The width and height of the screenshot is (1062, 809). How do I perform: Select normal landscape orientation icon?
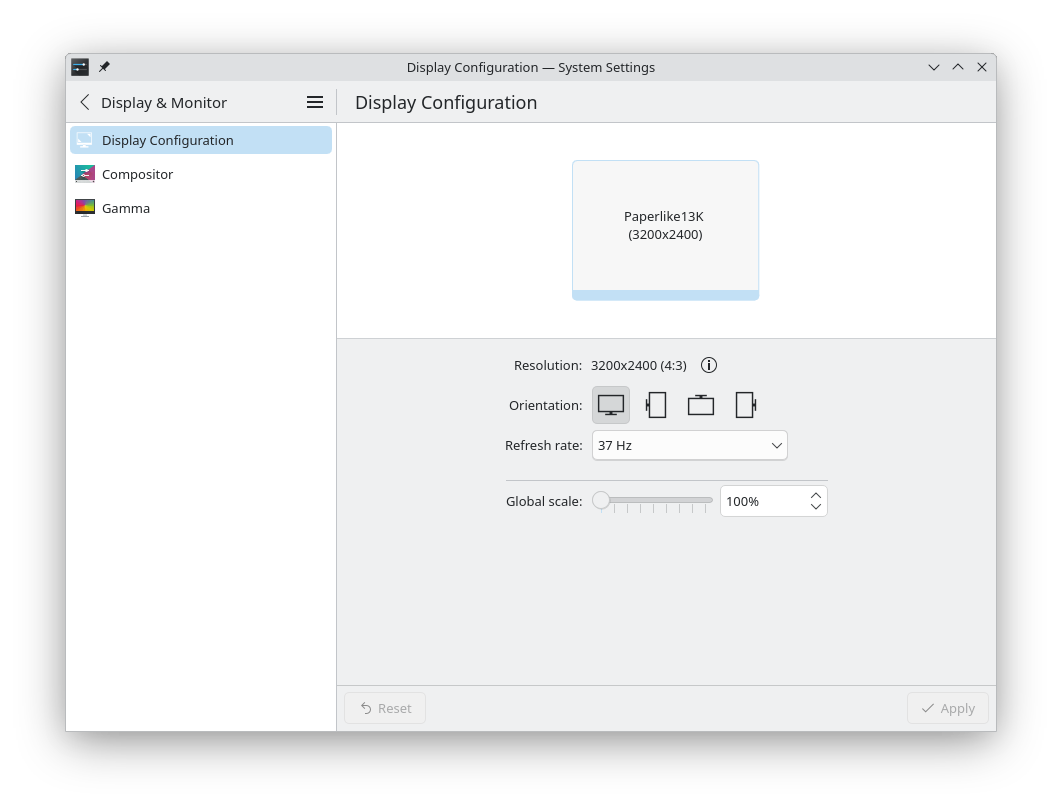point(610,405)
